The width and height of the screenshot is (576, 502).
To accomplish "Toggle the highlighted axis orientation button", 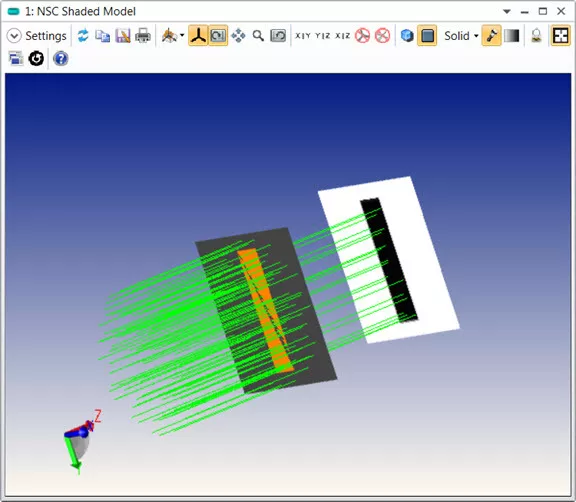I will [x=198, y=36].
